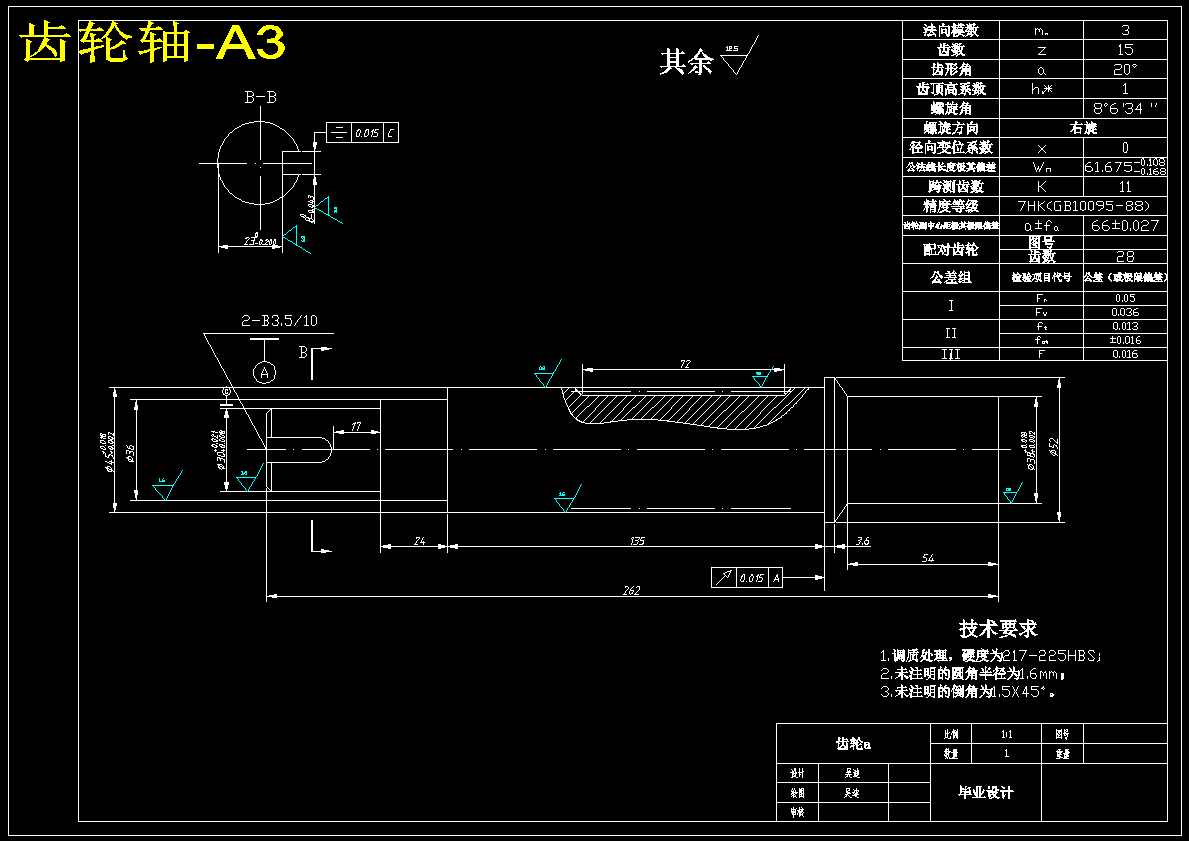Click the 61.675 span length value

pos(1125,167)
